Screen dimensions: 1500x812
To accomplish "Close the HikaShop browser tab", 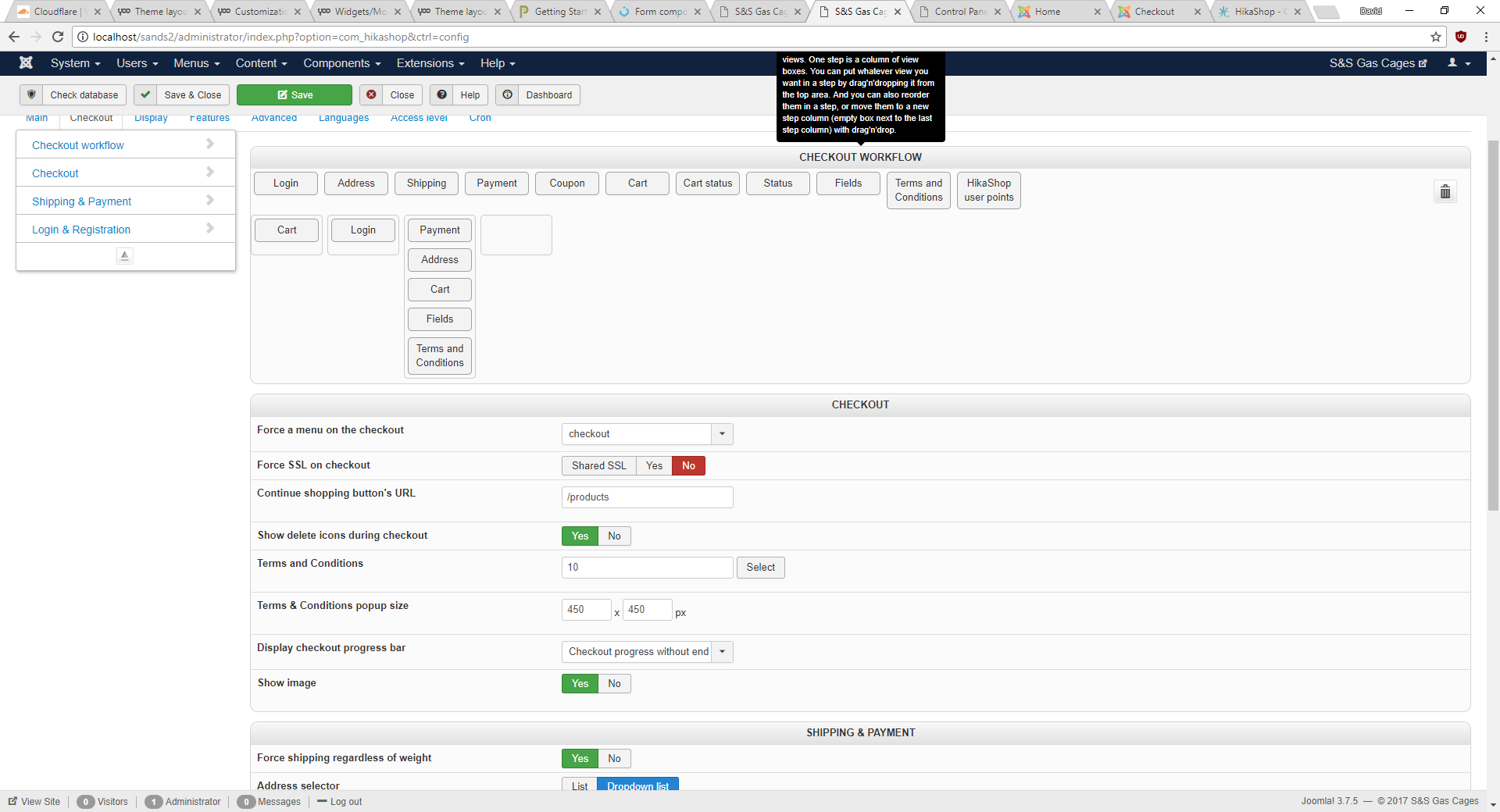I will point(1298,12).
